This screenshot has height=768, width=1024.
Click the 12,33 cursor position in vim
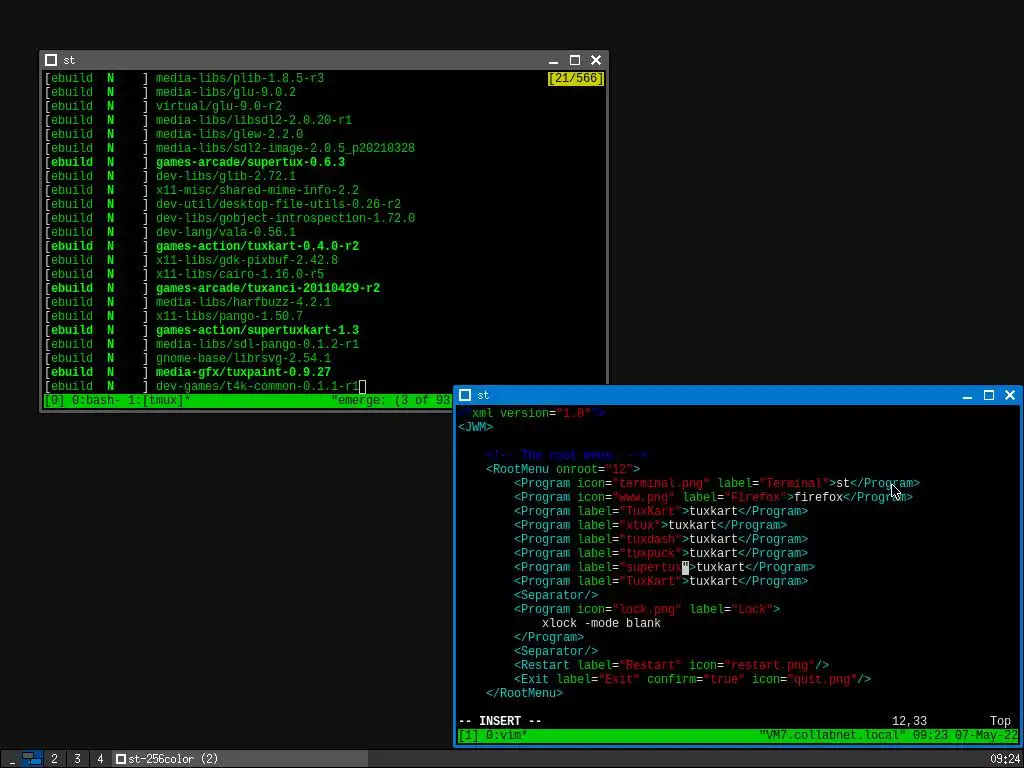coord(909,721)
